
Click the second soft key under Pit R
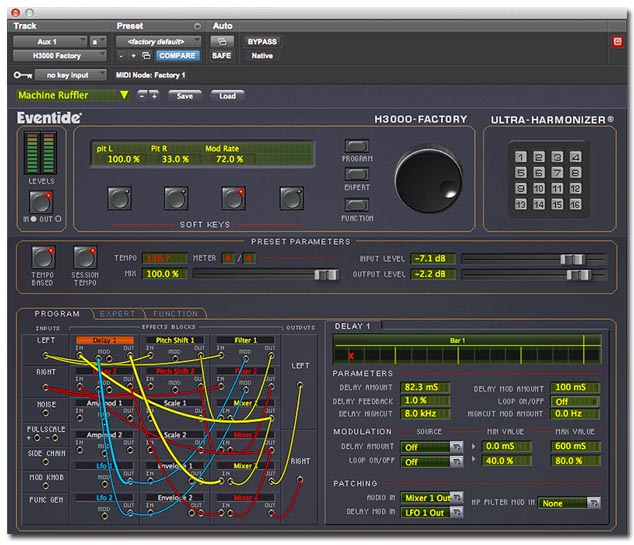click(176, 198)
